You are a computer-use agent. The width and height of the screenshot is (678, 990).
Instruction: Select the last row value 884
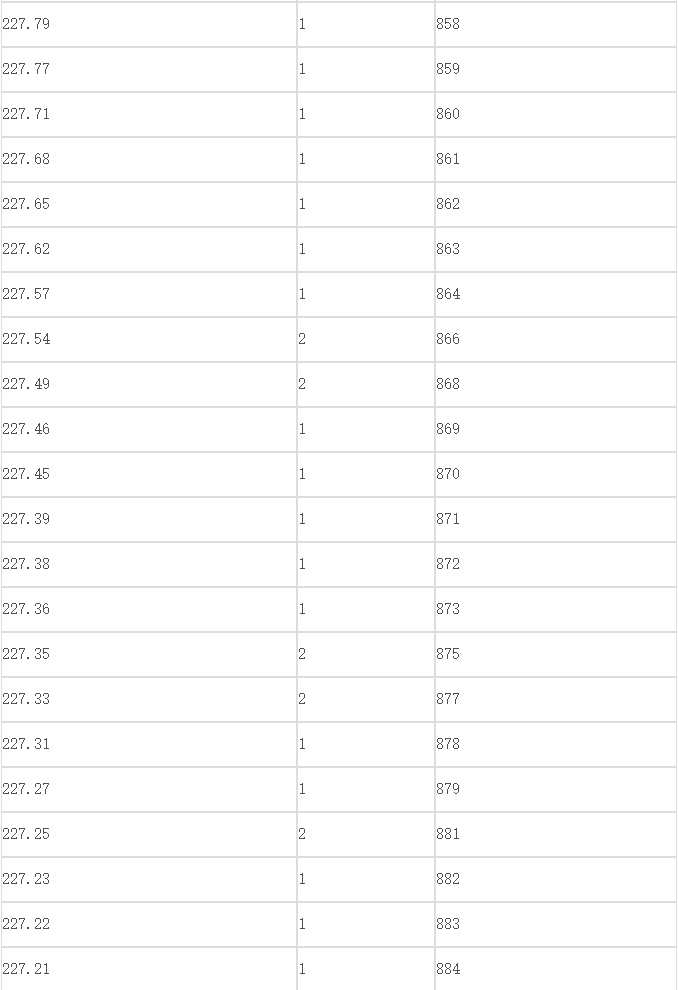(x=555, y=969)
